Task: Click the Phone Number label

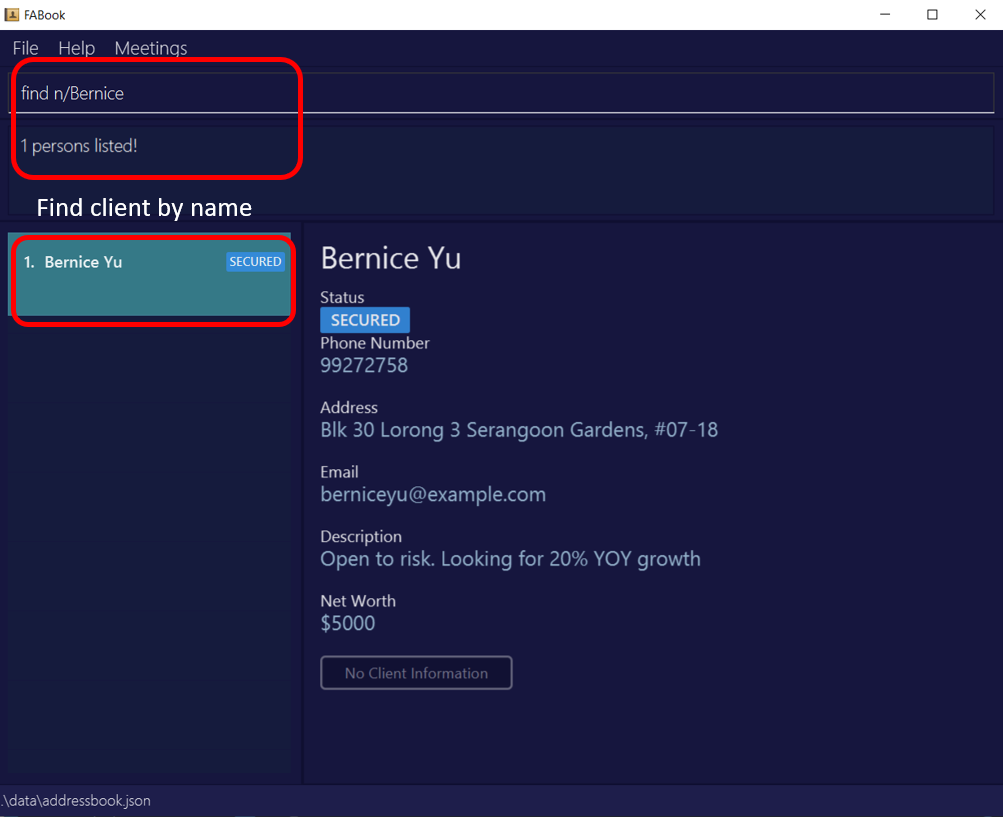Action: coord(375,343)
